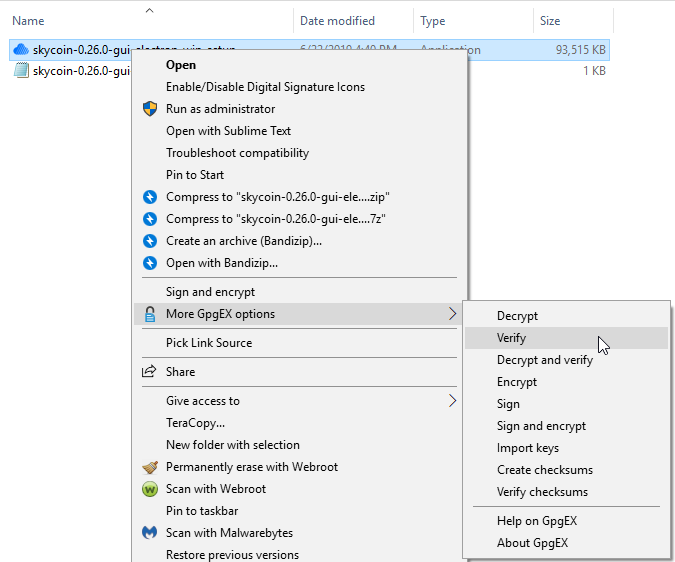Choose Decrypt and verify

point(567,360)
